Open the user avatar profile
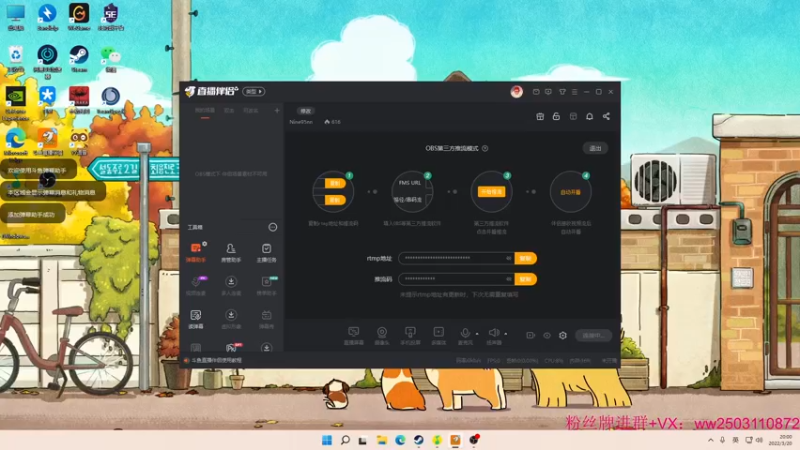The width and height of the screenshot is (800, 450). pyautogui.click(x=516, y=92)
